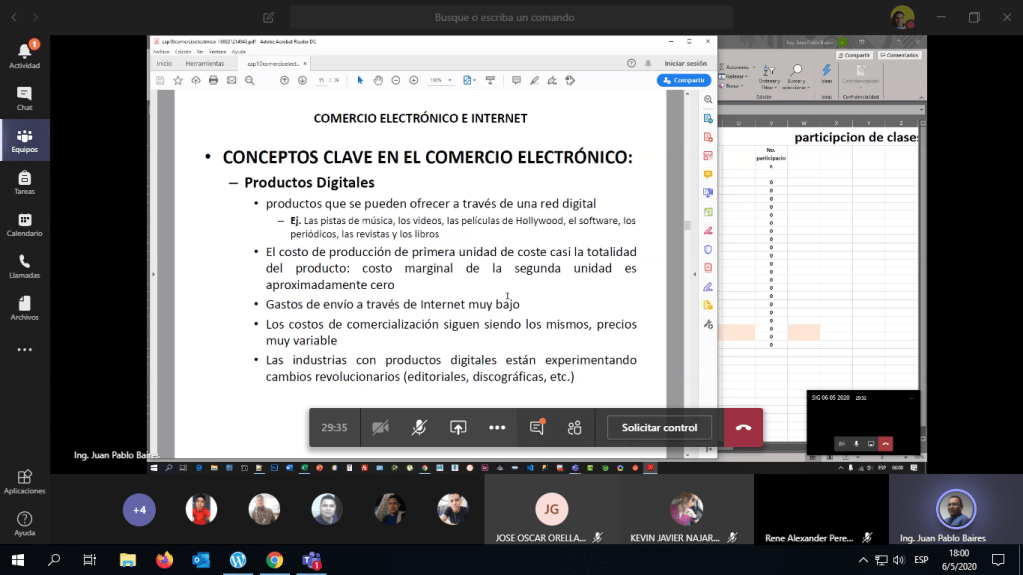Open more actions menu in call bar
Screen dimensions: 1023x575
tap(497, 428)
